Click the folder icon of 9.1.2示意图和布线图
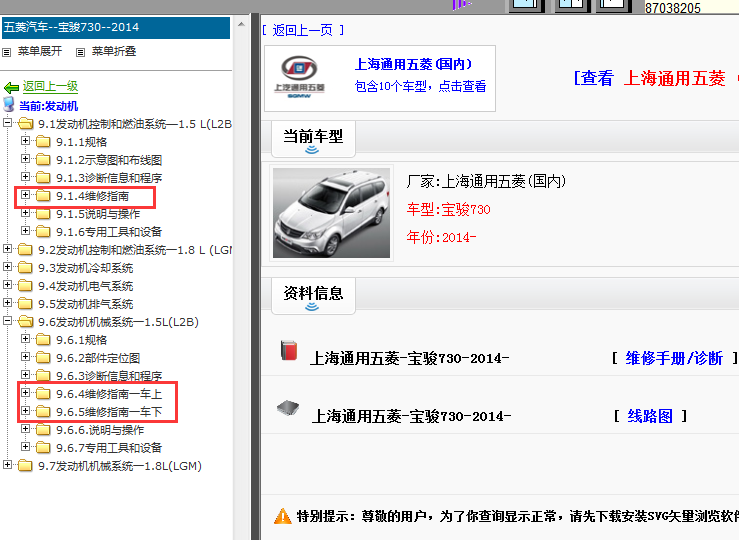Image resolution: width=739 pixels, height=540 pixels. [43, 159]
